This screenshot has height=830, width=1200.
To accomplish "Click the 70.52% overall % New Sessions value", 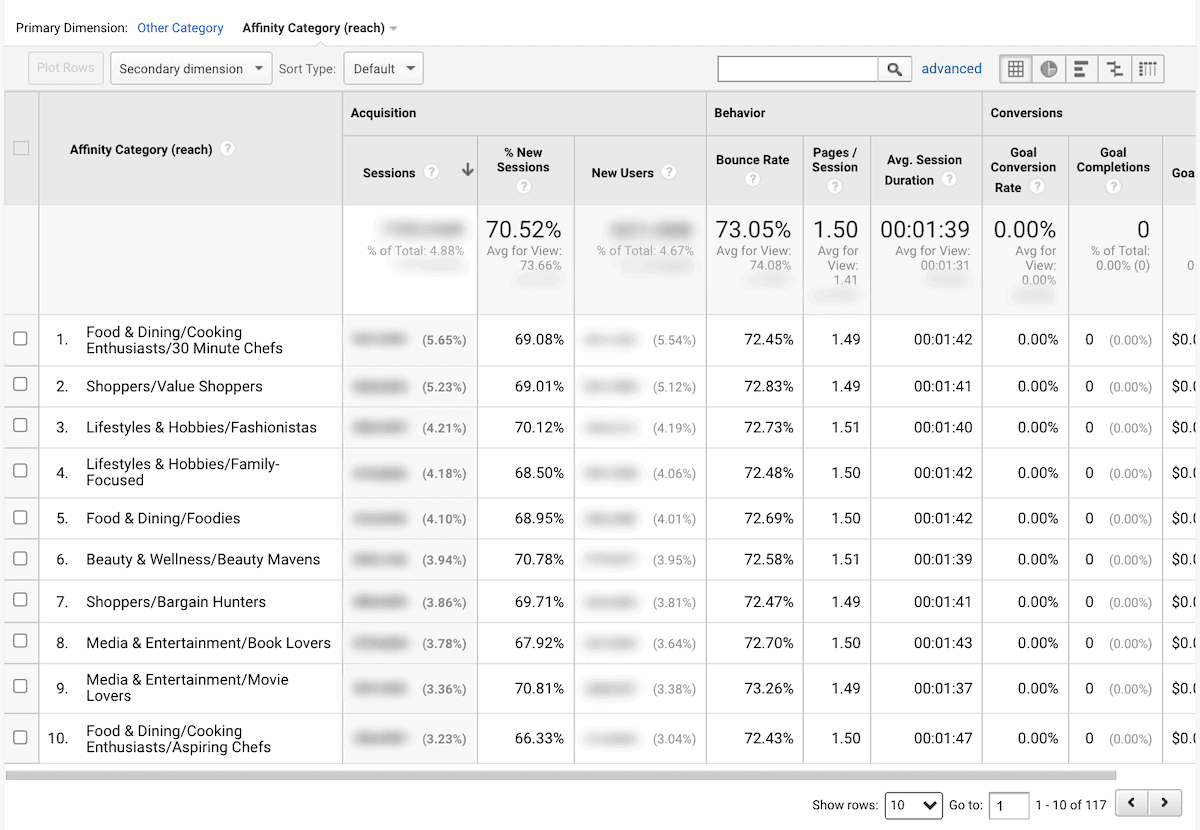I will tap(524, 229).
